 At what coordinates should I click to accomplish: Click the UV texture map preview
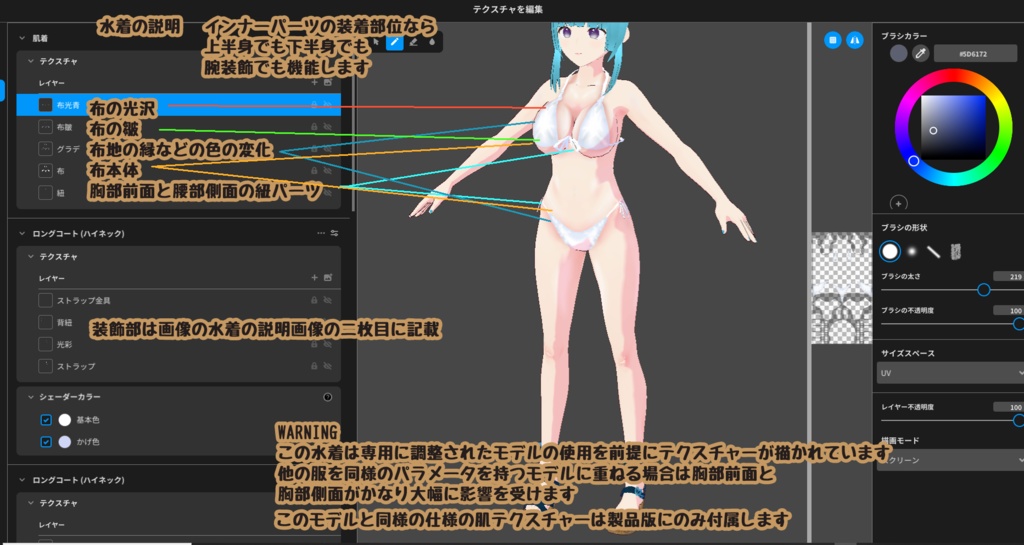842,288
